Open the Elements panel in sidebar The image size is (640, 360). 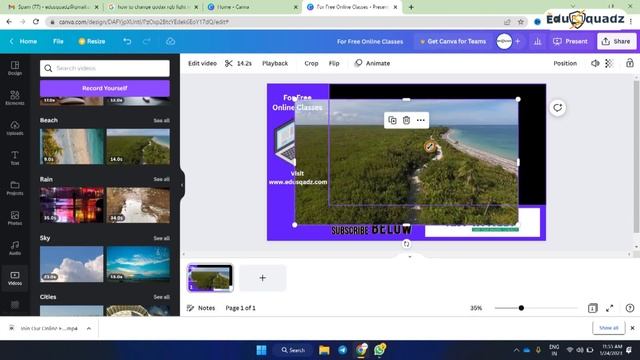point(15,98)
